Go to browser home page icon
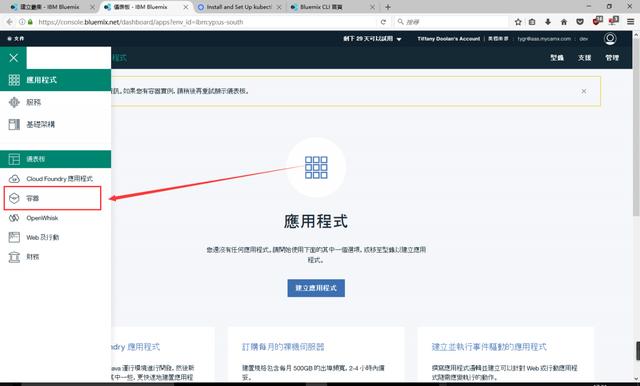The width and height of the screenshot is (640, 386). pos(564,22)
